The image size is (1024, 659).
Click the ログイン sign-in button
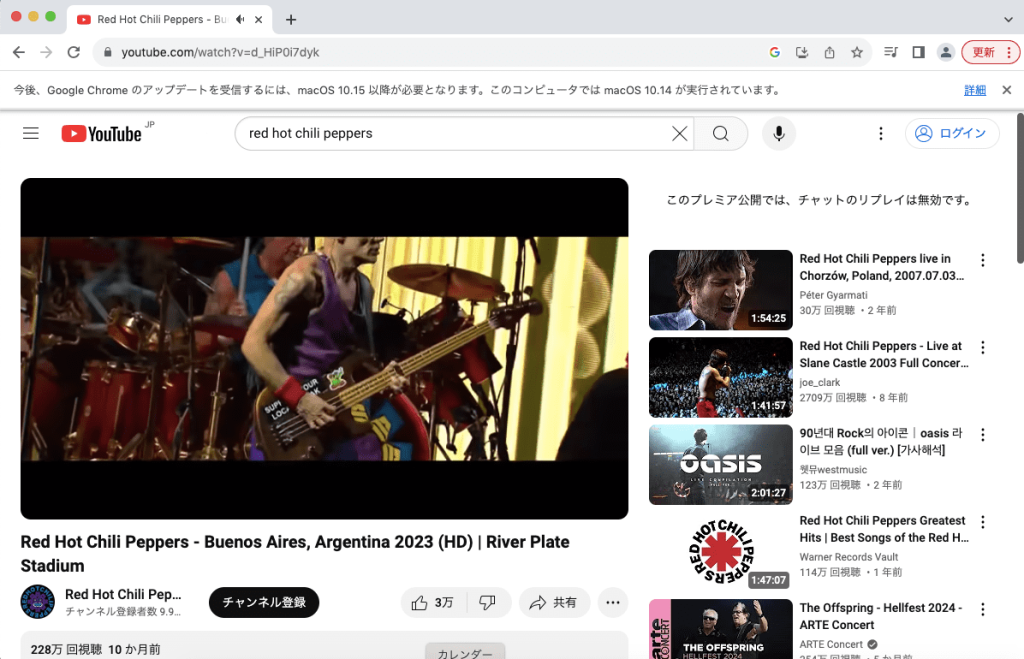(952, 133)
